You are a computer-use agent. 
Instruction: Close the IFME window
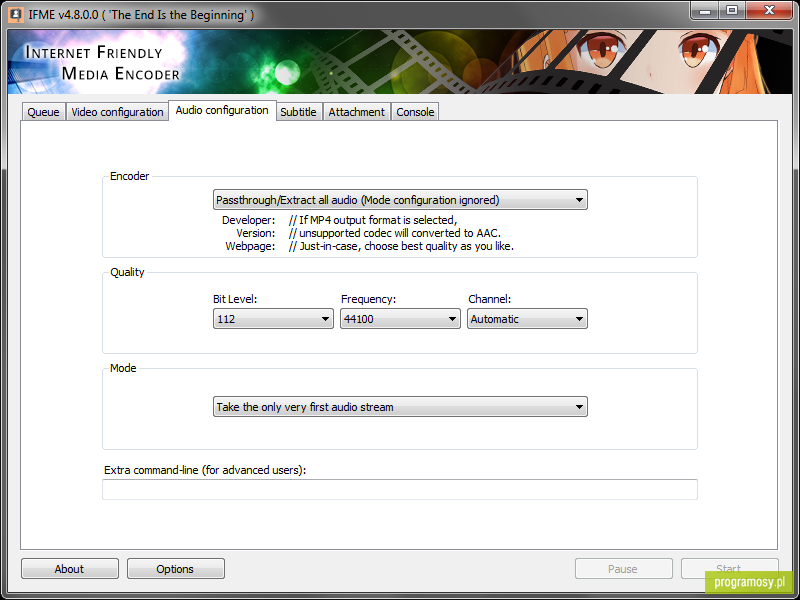(769, 10)
